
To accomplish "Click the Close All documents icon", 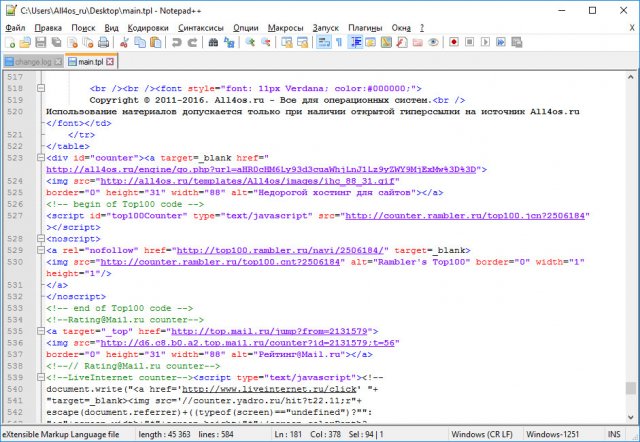I will (88, 42).
